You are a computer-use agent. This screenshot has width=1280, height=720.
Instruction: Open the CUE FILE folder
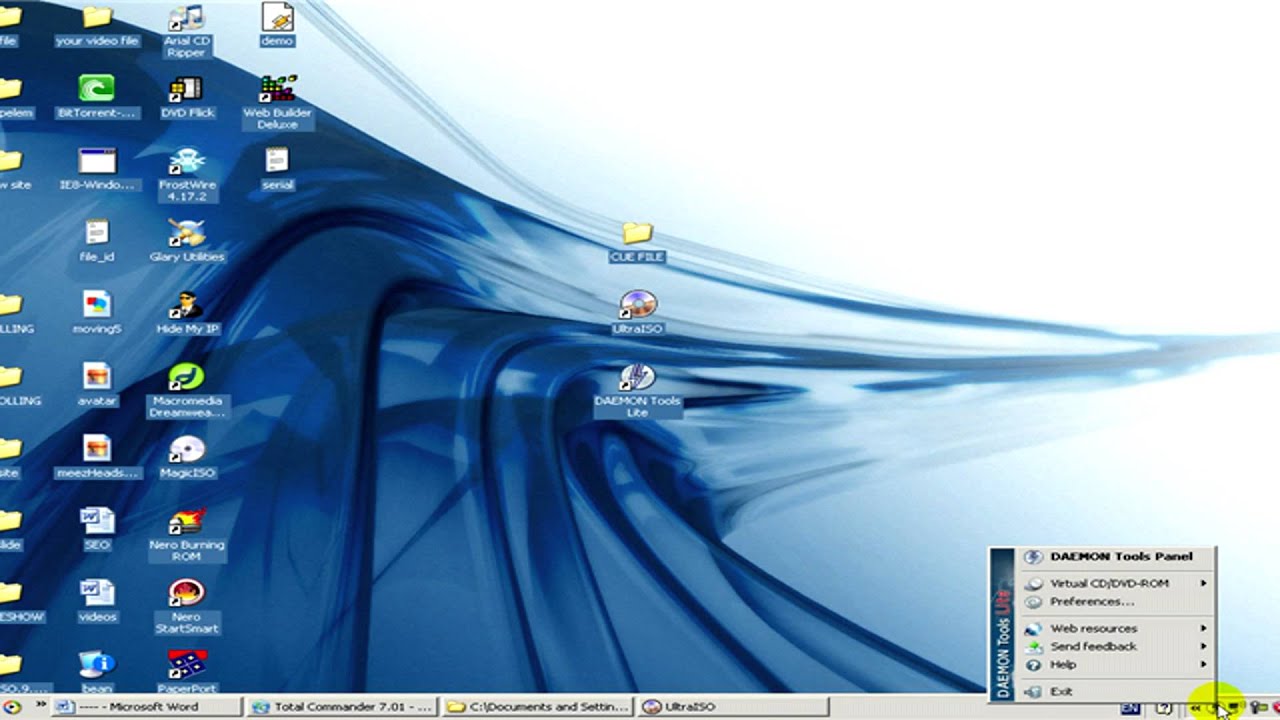pyautogui.click(x=637, y=242)
